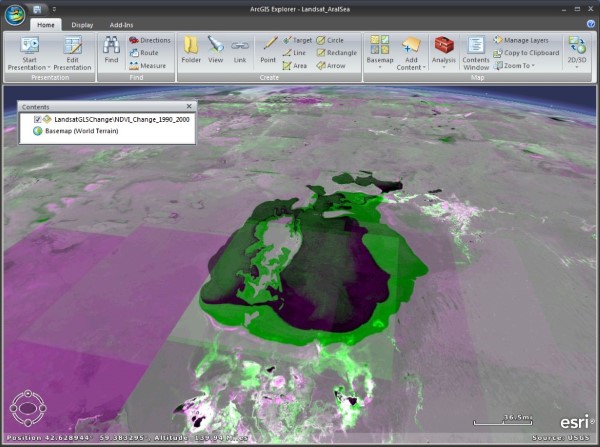Click the View flashlight tool

pos(215,49)
